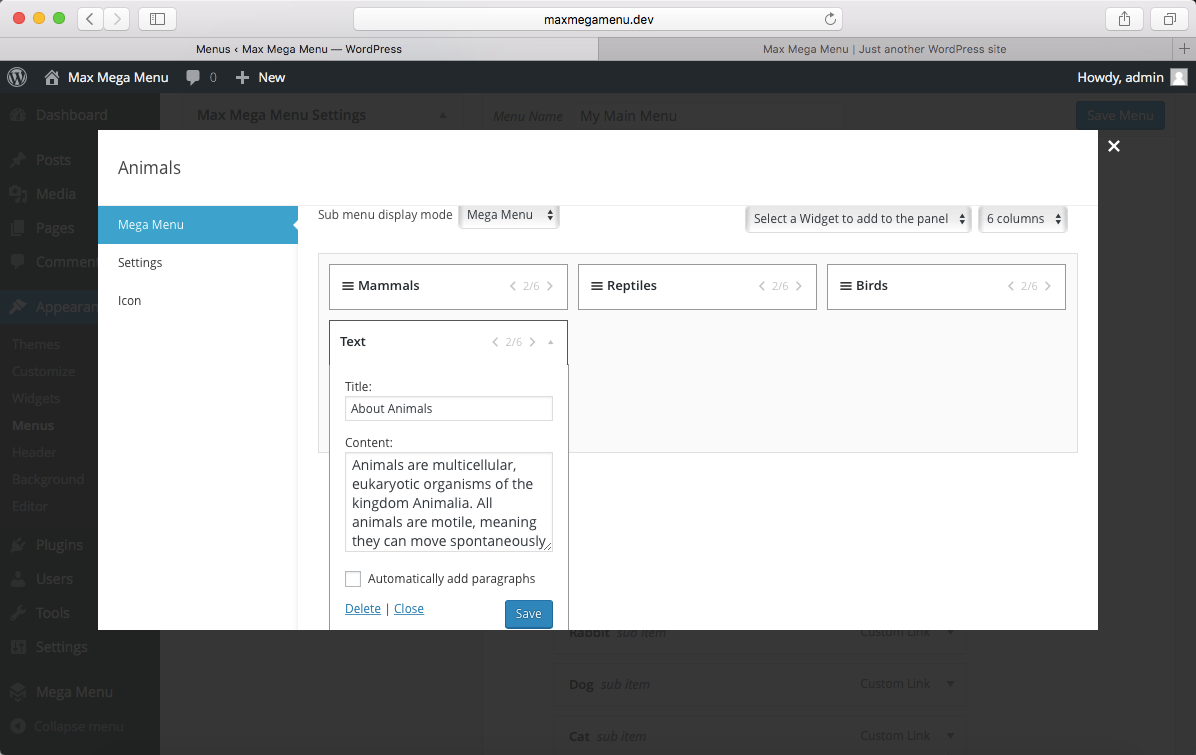Screen dimensions: 1196x755
Task: Grab the Reptiles widget drag handle icon
Action: tap(596, 286)
